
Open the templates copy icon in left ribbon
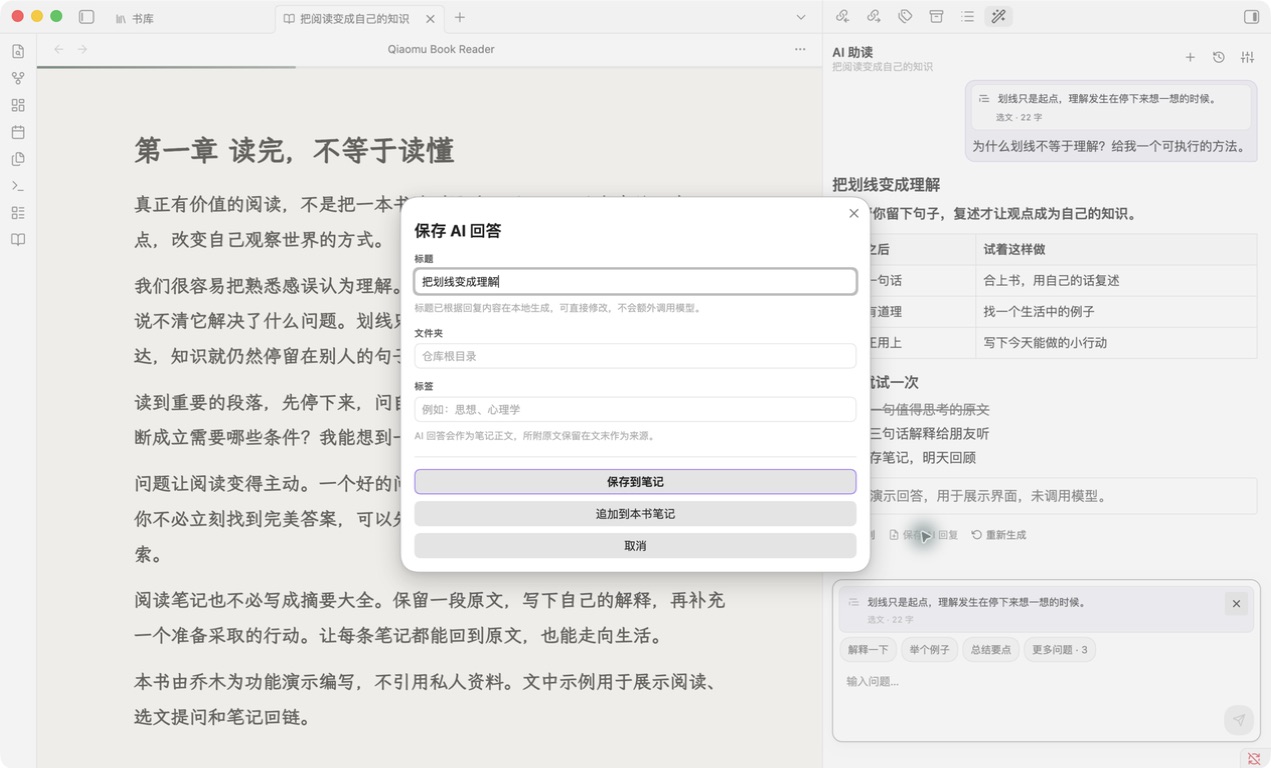[18, 159]
